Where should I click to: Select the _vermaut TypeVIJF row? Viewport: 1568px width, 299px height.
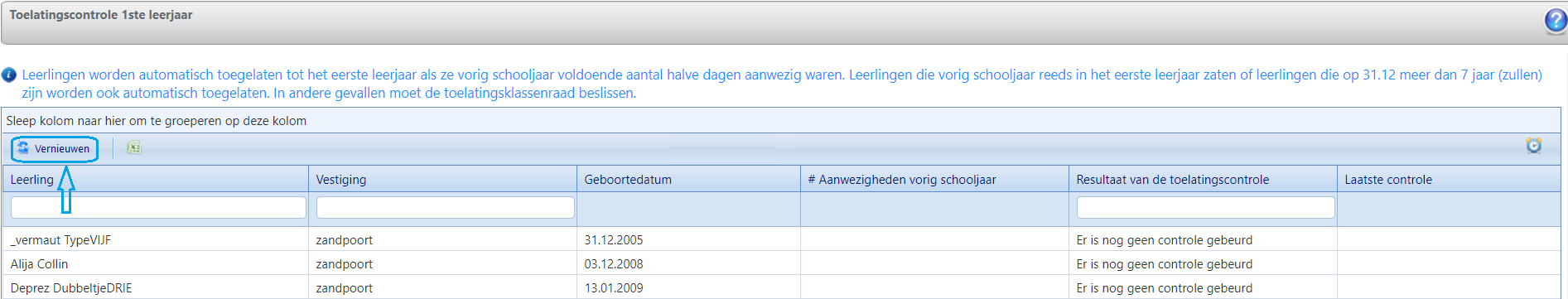781,240
